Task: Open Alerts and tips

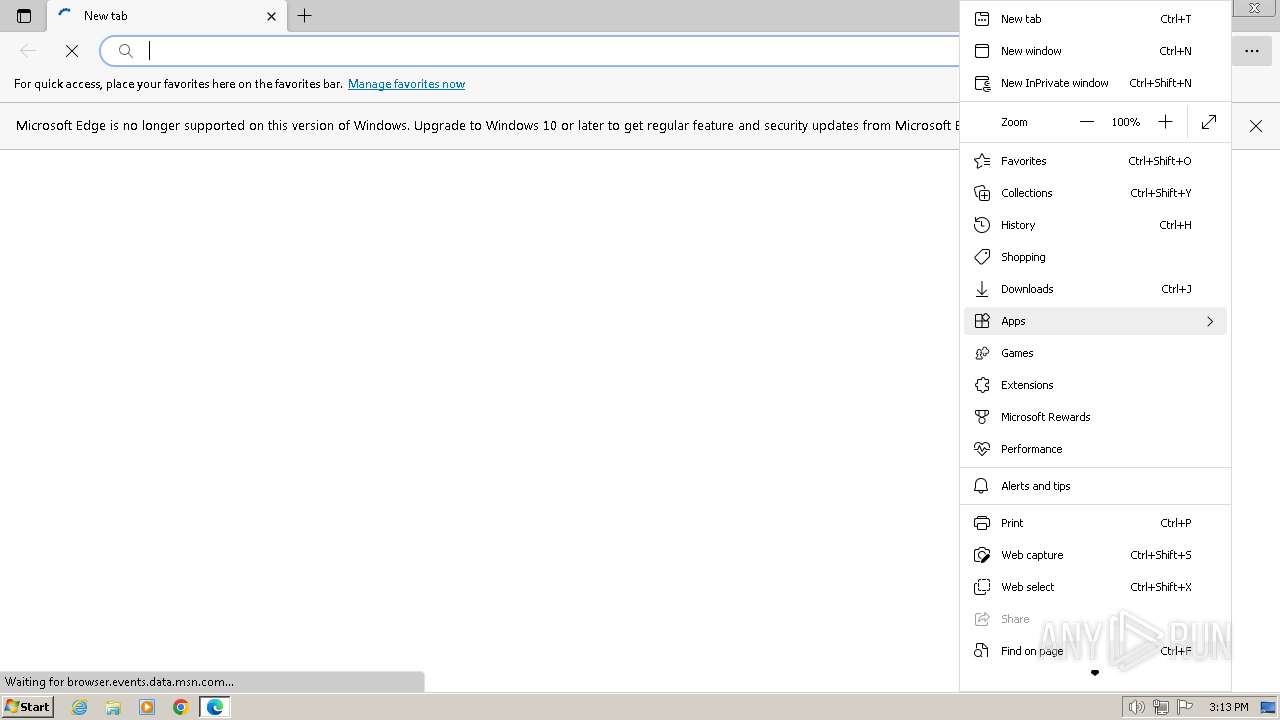Action: pyautogui.click(x=1095, y=486)
